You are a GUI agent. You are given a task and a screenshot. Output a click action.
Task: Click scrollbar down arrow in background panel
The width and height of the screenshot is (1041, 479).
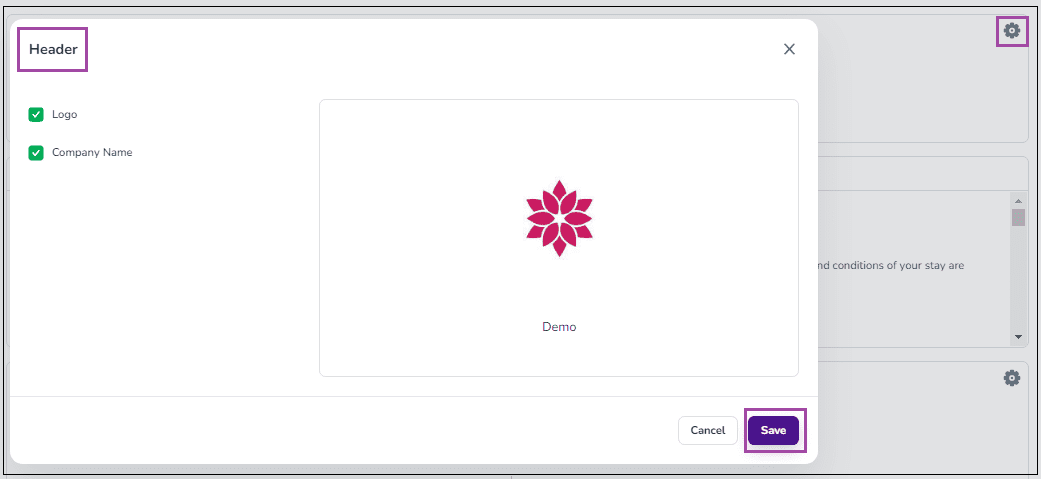1018,337
